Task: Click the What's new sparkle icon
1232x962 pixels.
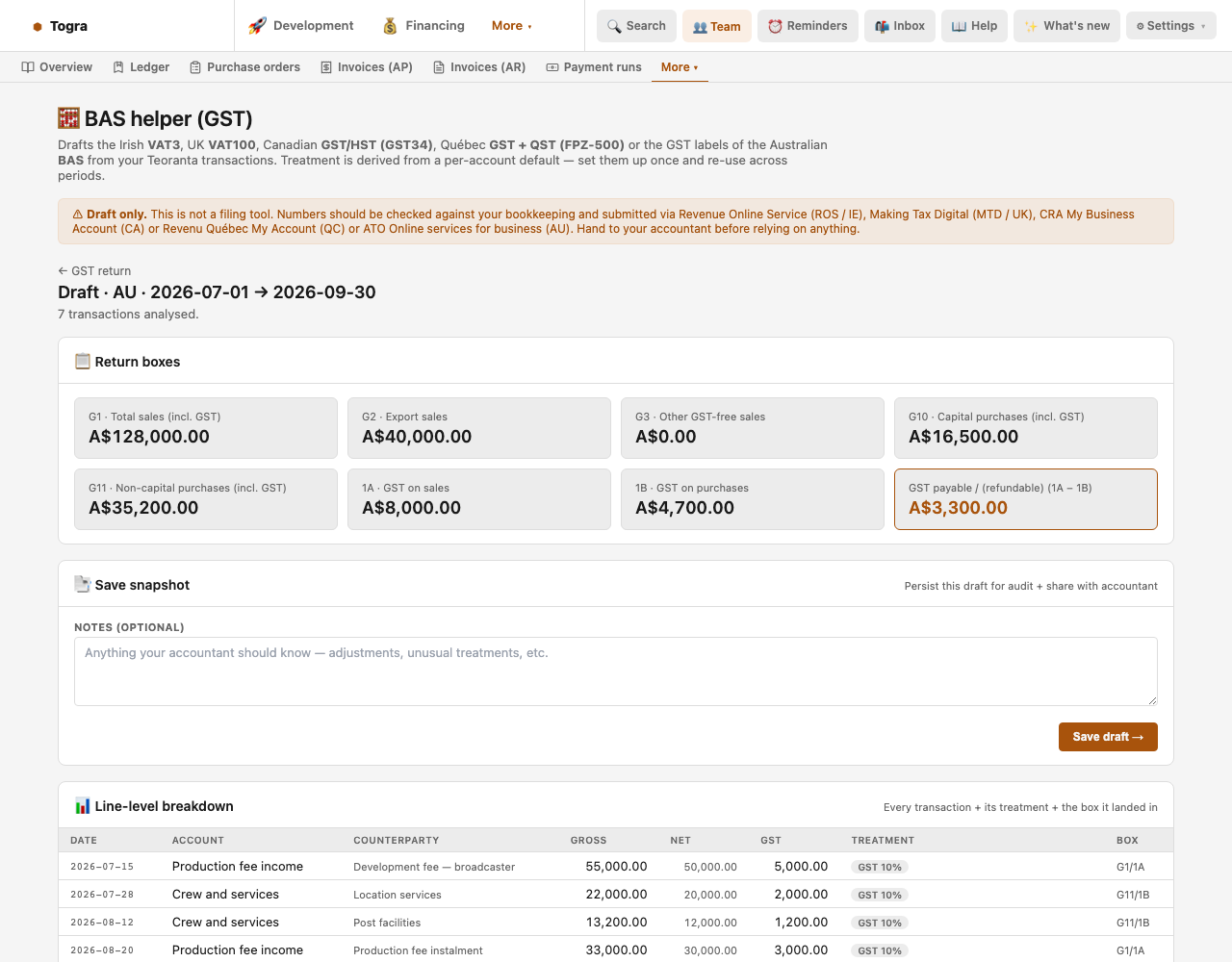Action: pyautogui.click(x=1031, y=26)
